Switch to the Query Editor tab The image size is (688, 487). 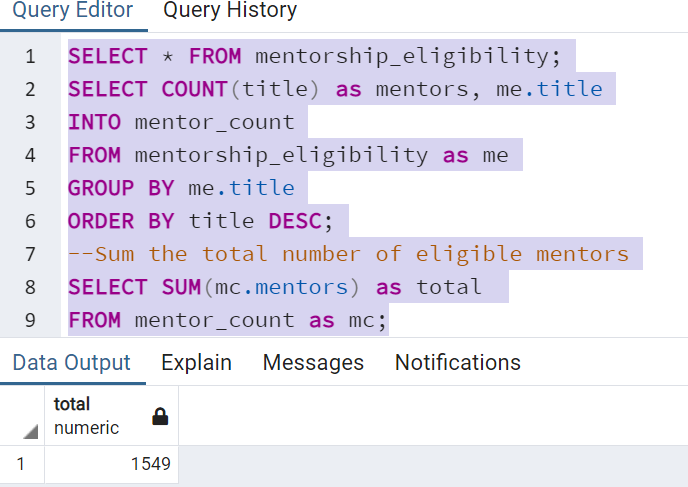[72, 11]
